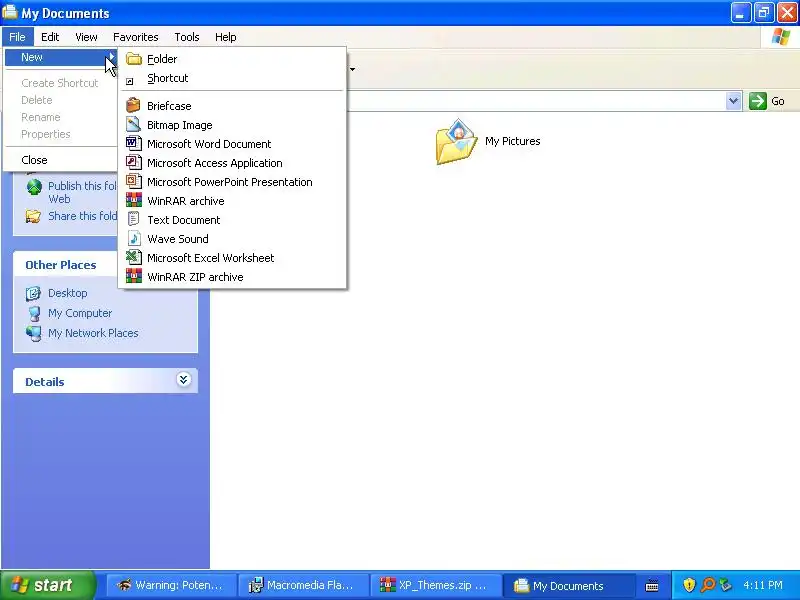Create a new Microsoft Excel Worksheet
Screen dimensions: 800x600
point(233,258)
